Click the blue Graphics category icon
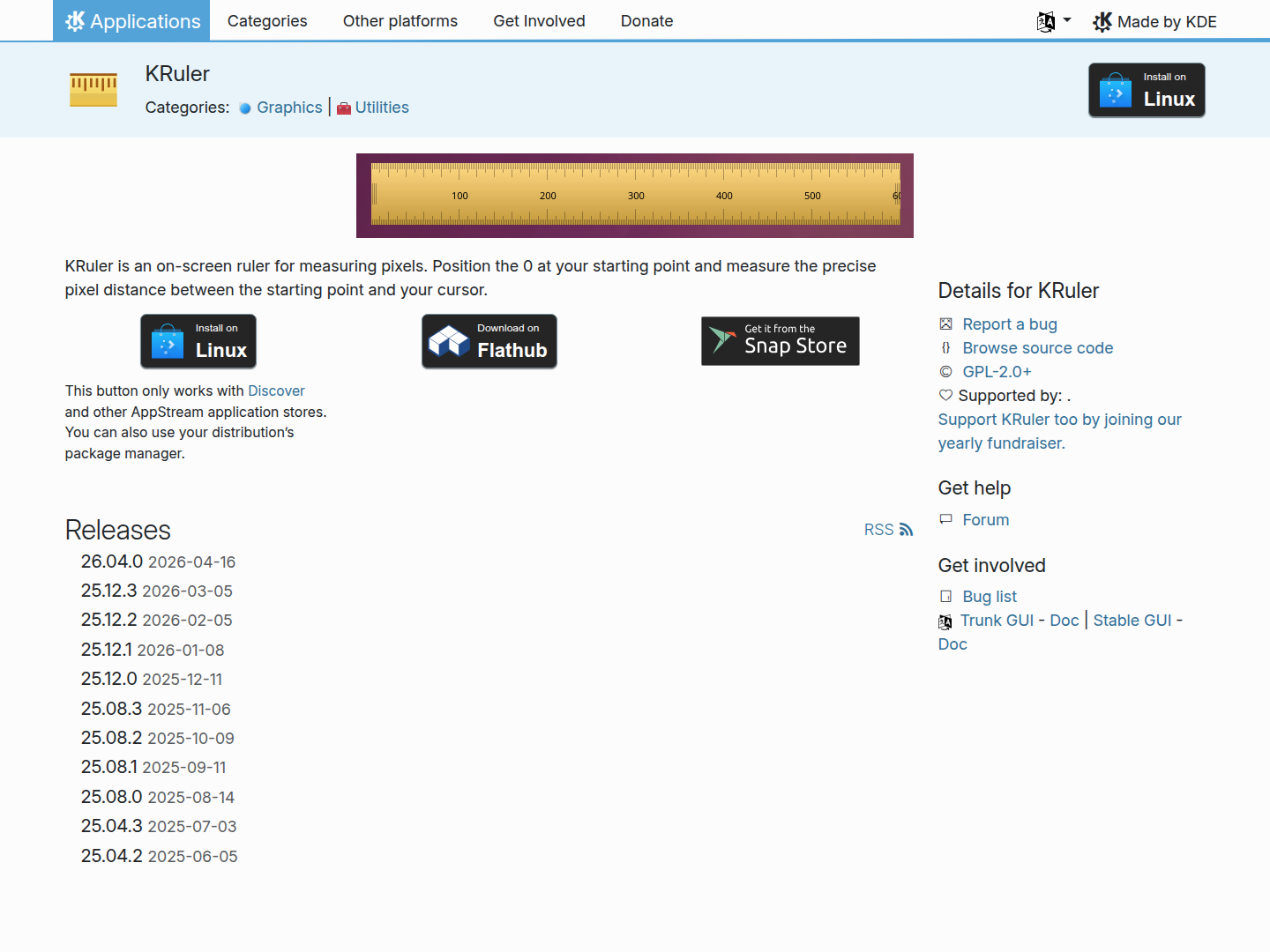Image resolution: width=1270 pixels, height=952 pixels. click(x=245, y=108)
